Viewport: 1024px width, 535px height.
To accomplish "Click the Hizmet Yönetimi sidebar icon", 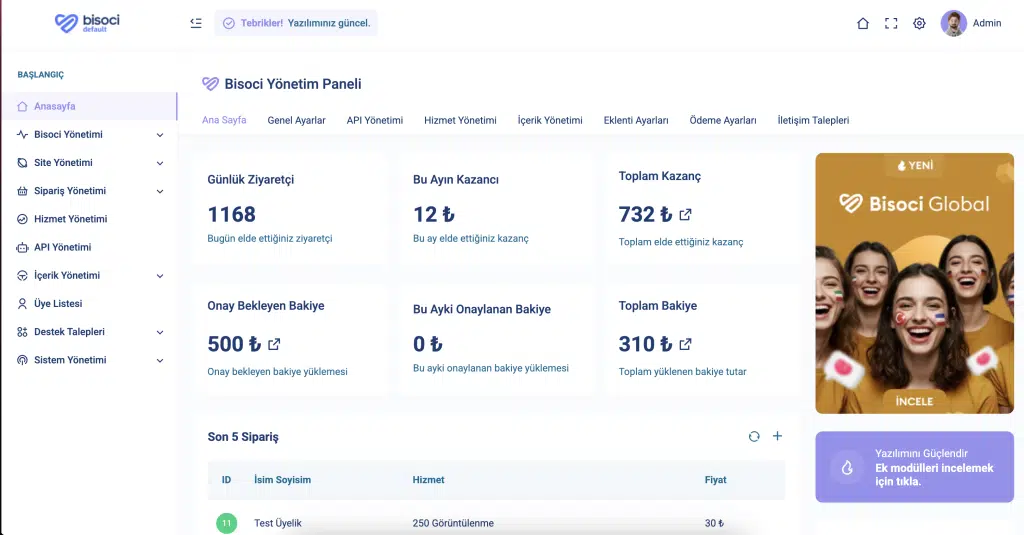I will point(22,219).
